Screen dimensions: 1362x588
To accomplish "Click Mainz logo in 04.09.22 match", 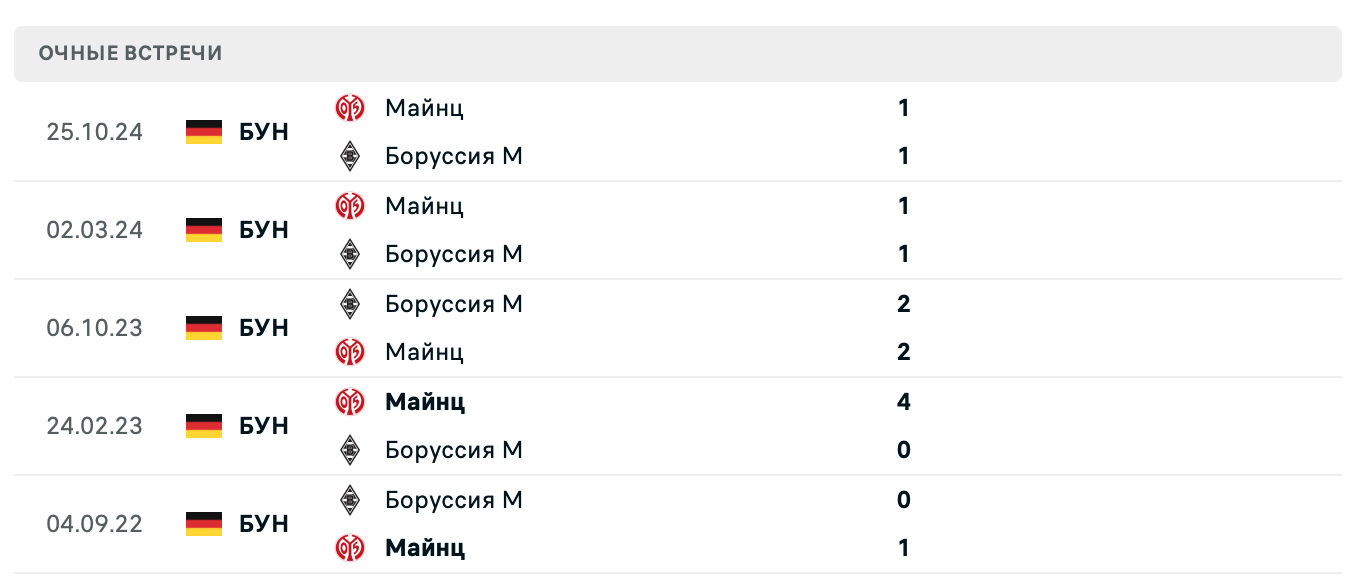I will tap(349, 548).
